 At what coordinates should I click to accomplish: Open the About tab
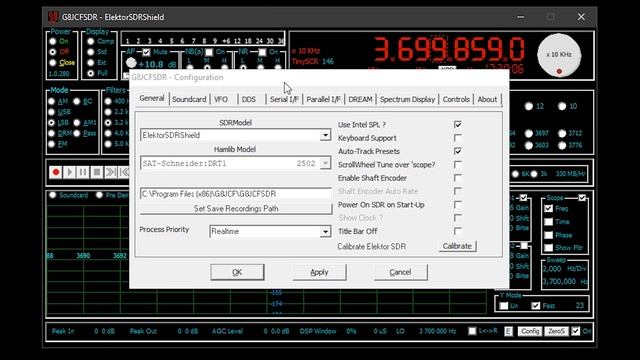point(487,99)
